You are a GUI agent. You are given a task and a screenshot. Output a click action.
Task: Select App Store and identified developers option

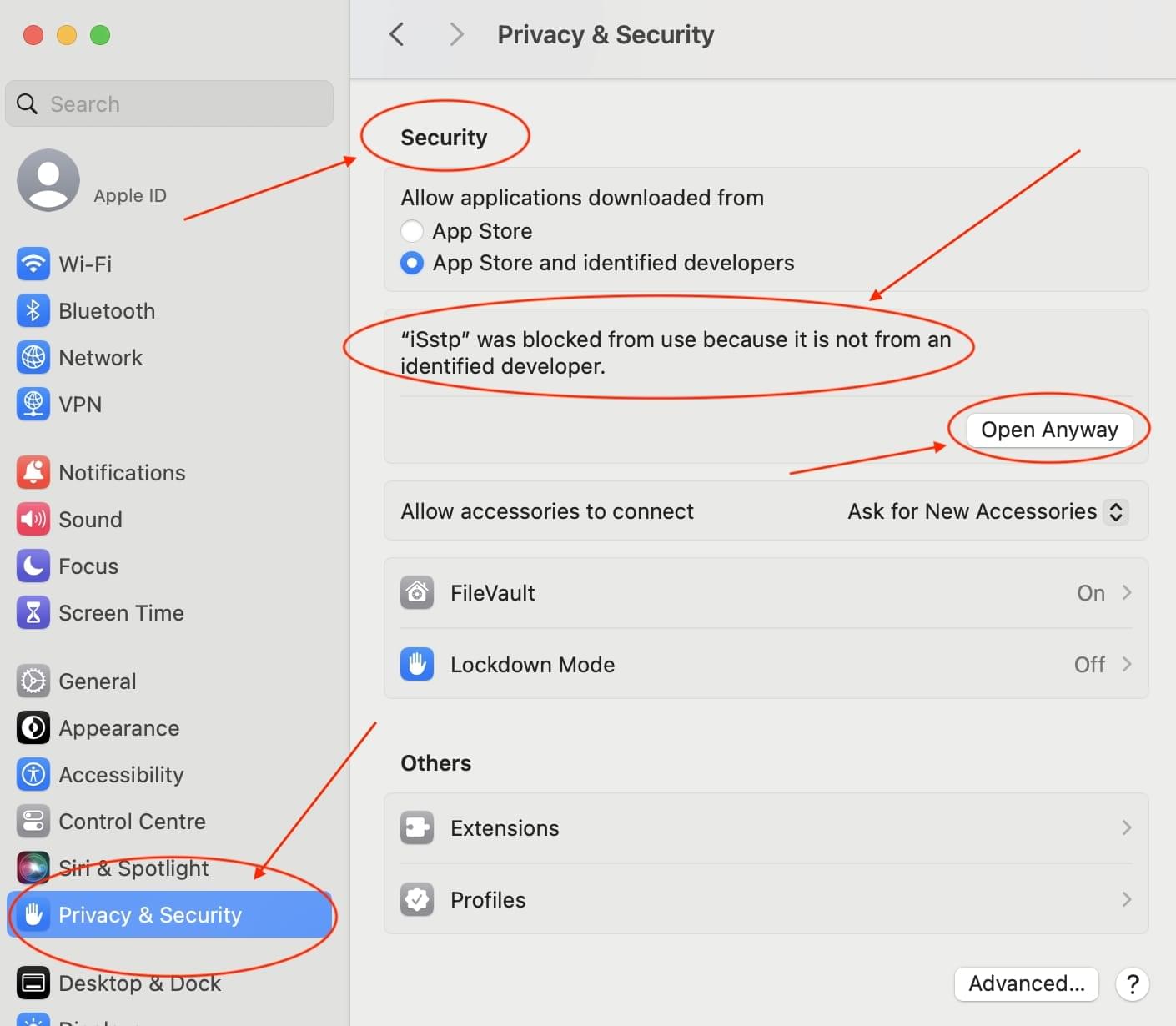pos(412,263)
